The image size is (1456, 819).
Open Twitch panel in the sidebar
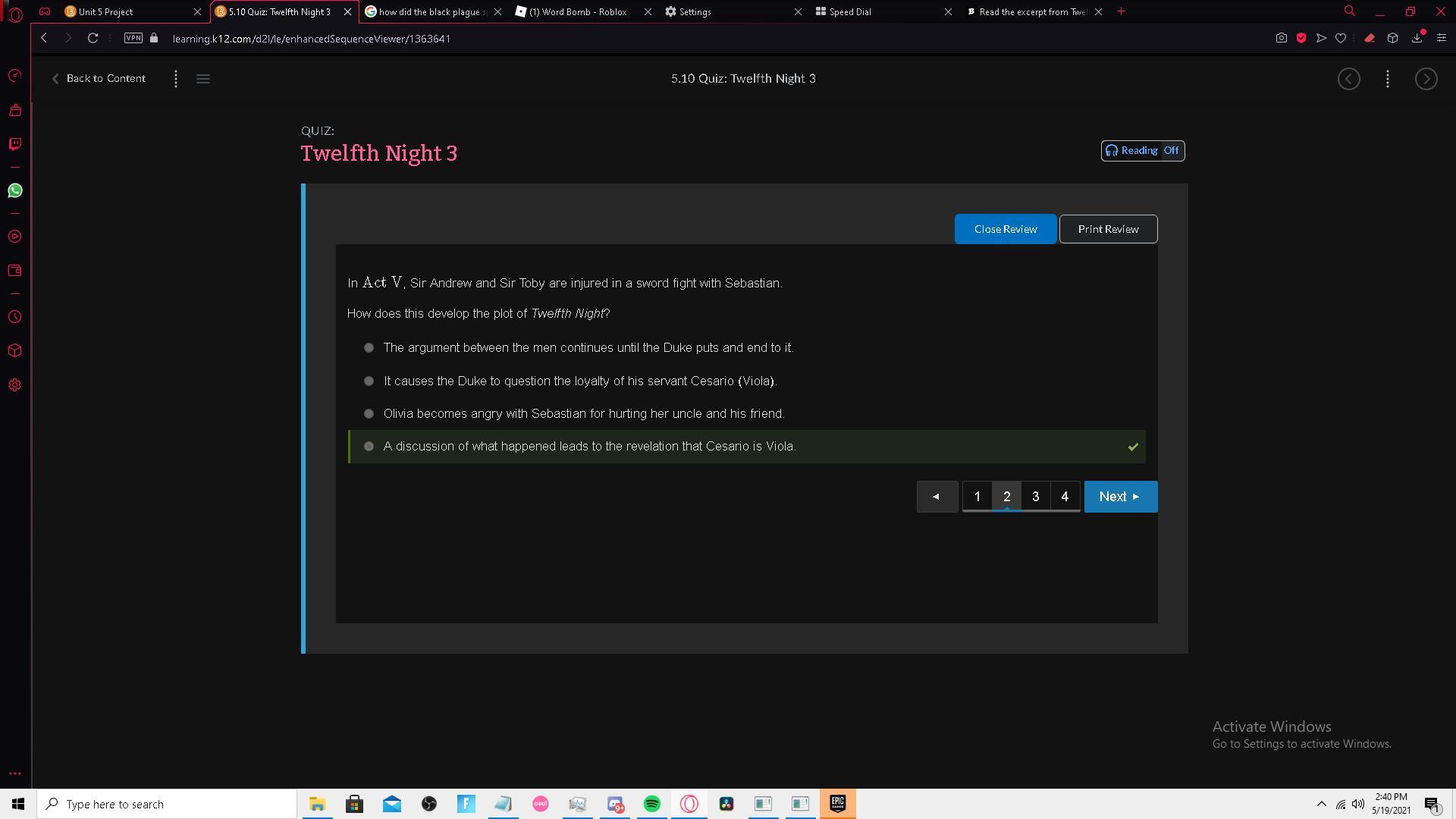[14, 144]
